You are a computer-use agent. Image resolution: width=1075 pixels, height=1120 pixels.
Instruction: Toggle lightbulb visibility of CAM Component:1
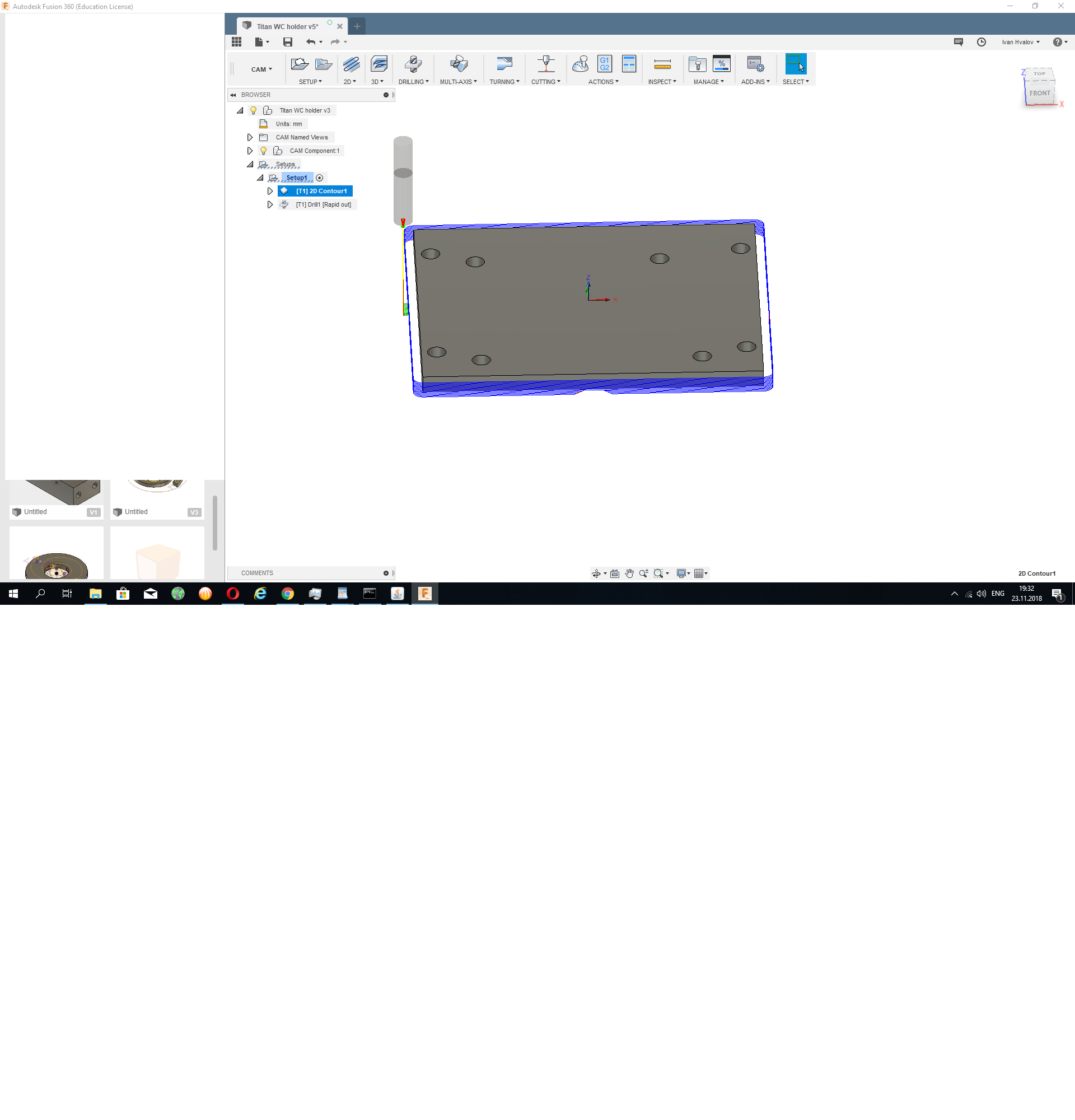pyautogui.click(x=263, y=151)
